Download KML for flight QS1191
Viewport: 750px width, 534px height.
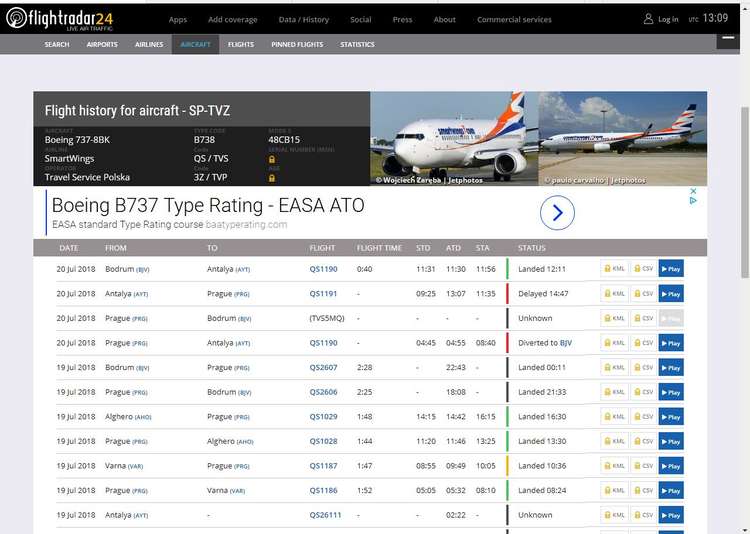(x=614, y=294)
